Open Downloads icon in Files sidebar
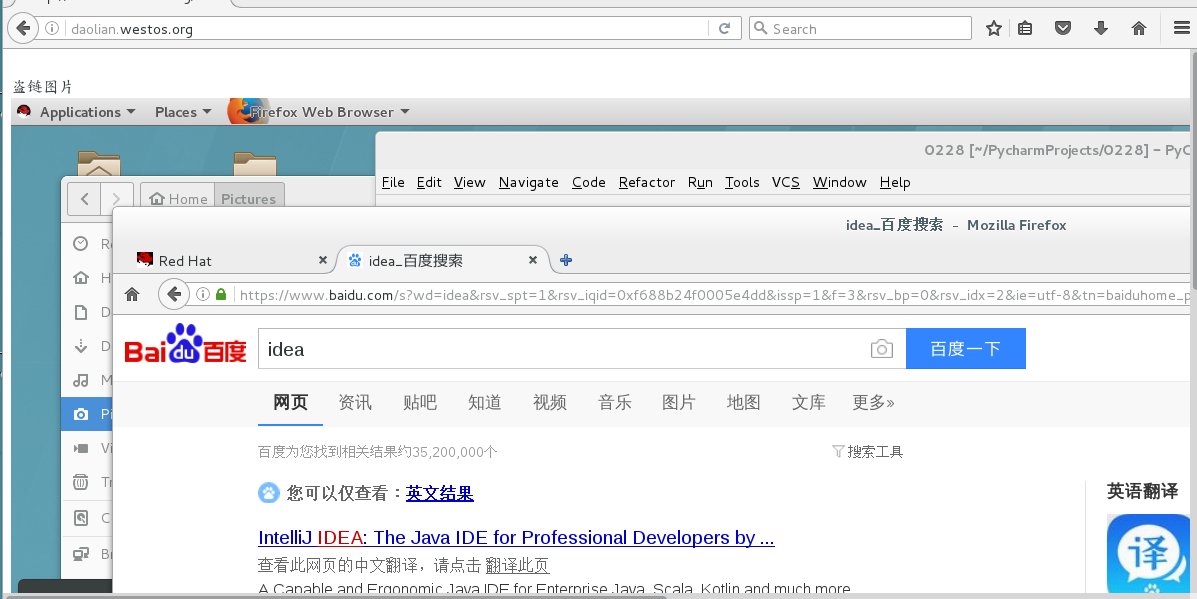 [80, 346]
